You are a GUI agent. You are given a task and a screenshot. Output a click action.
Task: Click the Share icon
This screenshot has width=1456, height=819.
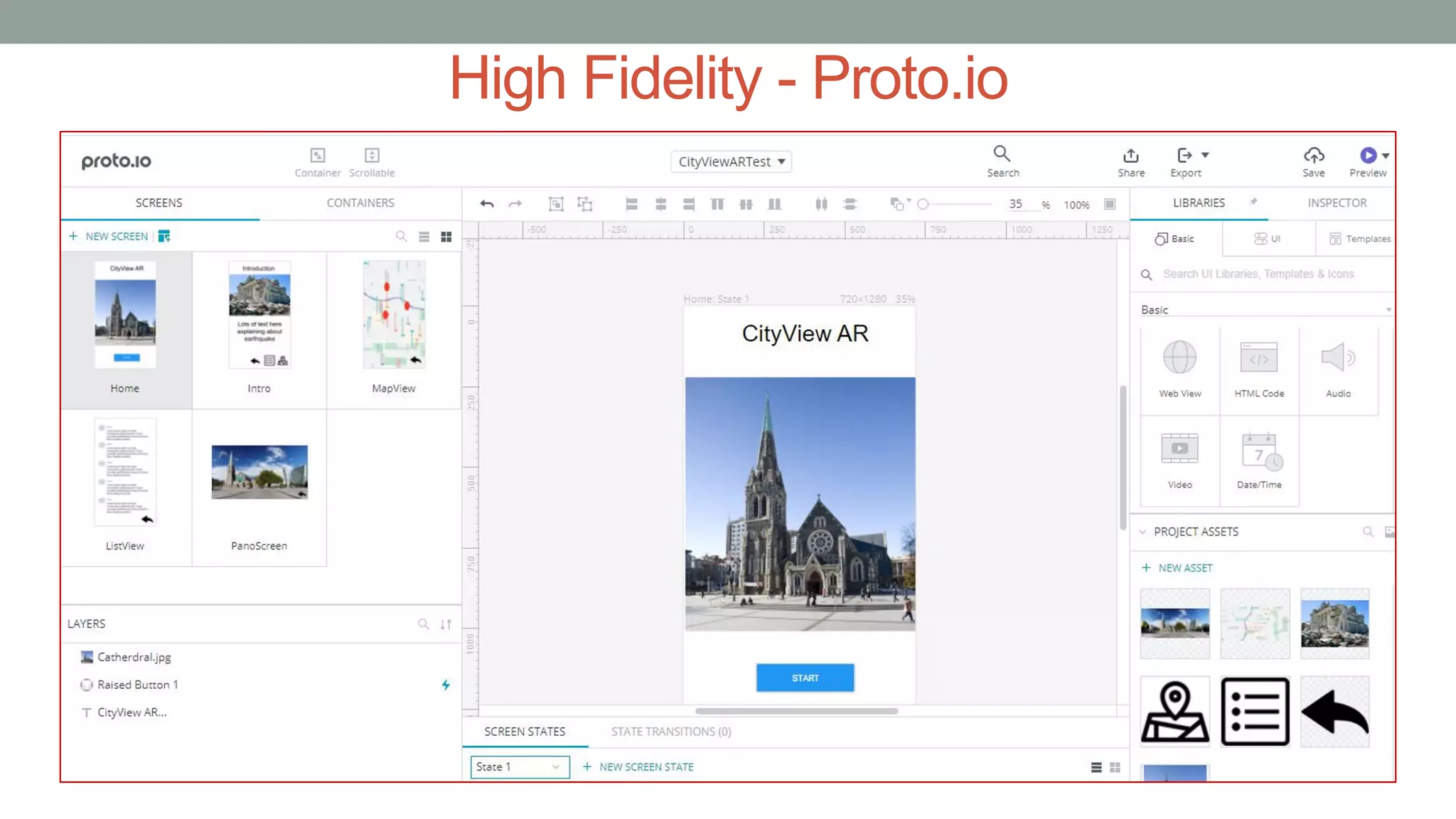[x=1131, y=156]
